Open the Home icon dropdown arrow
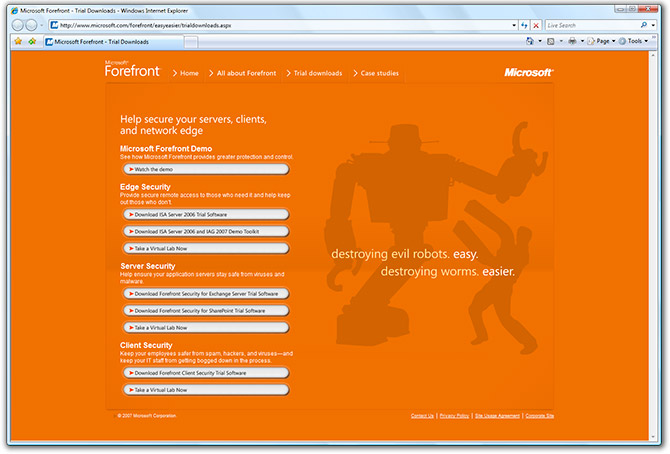Screen dimensions: 670x454 [x=540, y=41]
